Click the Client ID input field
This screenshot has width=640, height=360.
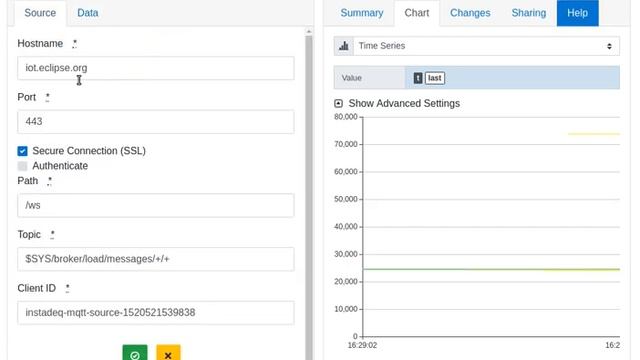156,313
